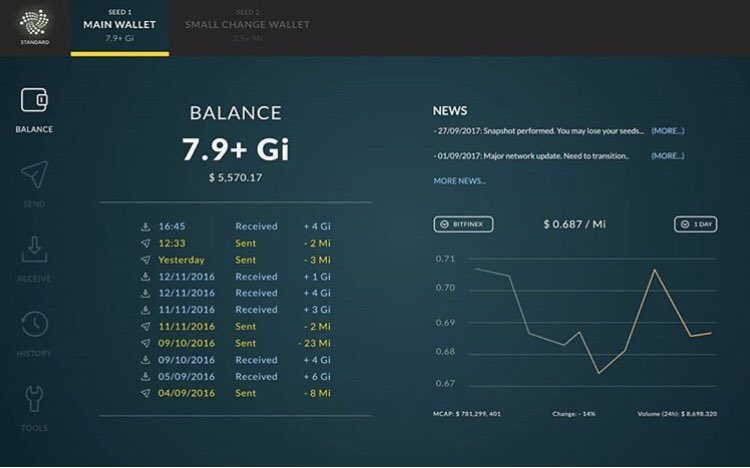
Task: Click the NEWS section heading
Action: click(x=450, y=111)
